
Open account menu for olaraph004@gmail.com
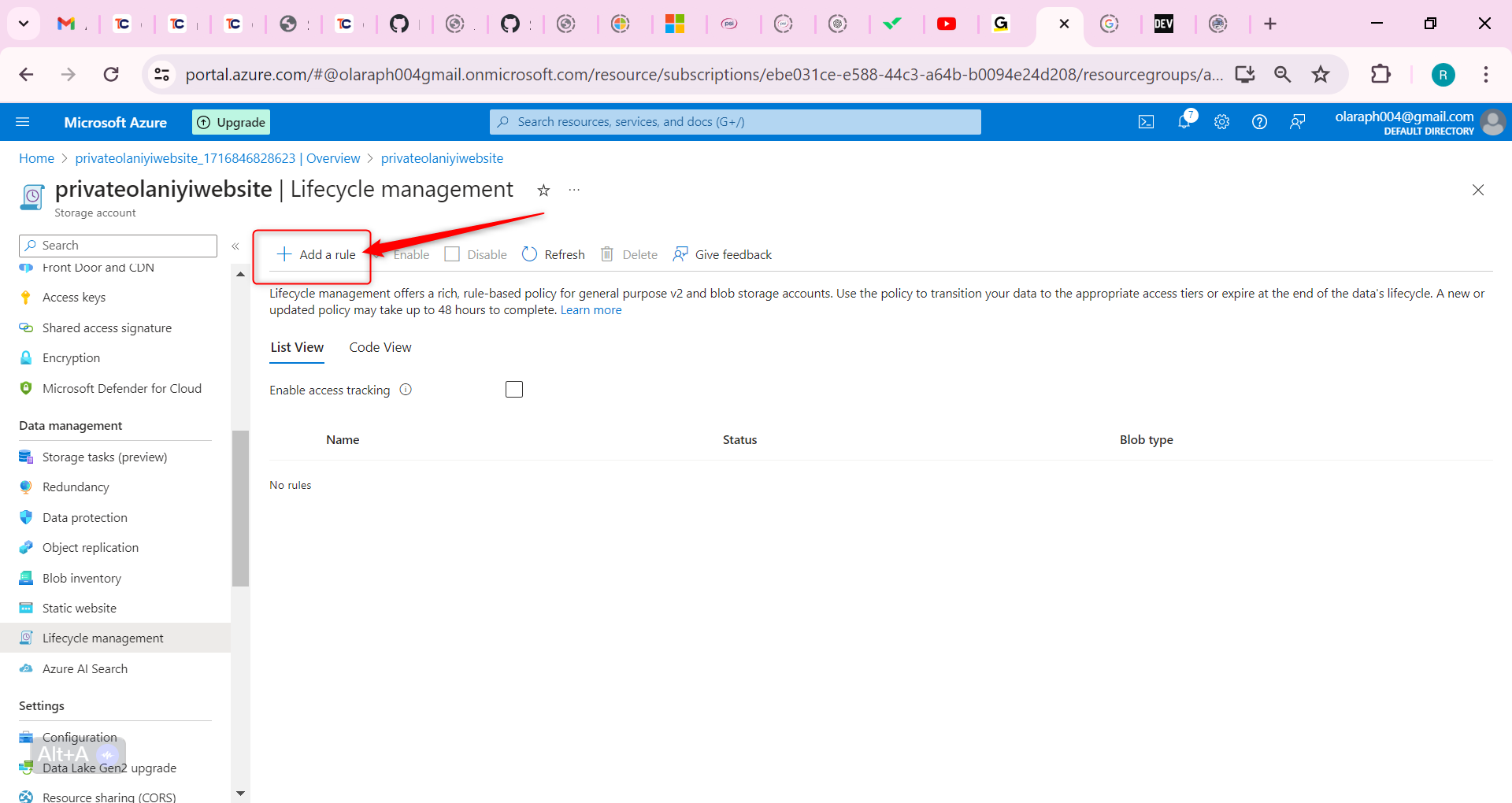1420,122
